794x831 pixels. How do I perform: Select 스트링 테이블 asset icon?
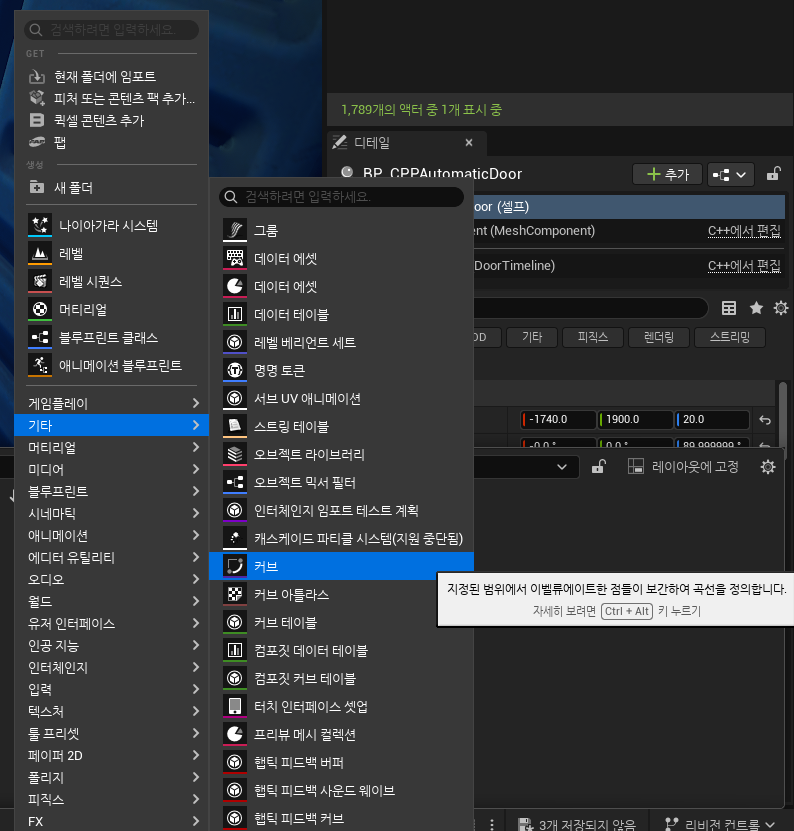click(235, 426)
